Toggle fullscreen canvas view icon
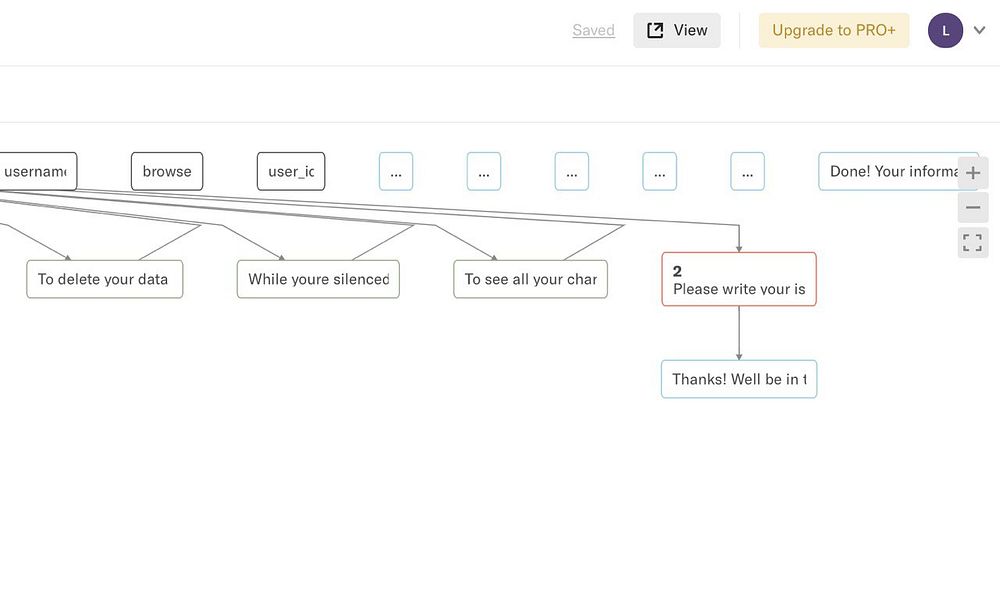Image resolution: width=1000 pixels, height=601 pixels. tap(973, 242)
